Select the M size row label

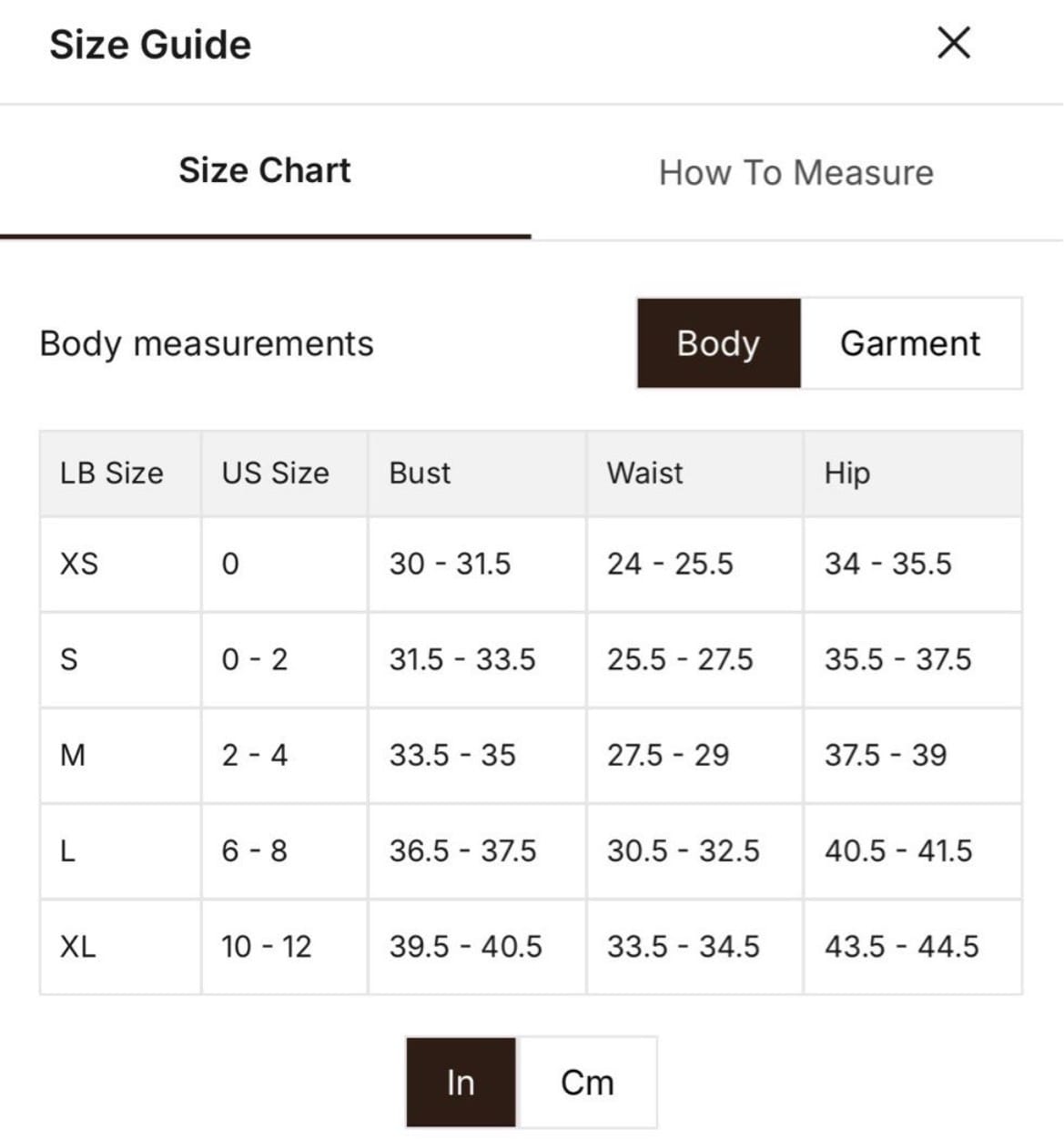[x=72, y=755]
